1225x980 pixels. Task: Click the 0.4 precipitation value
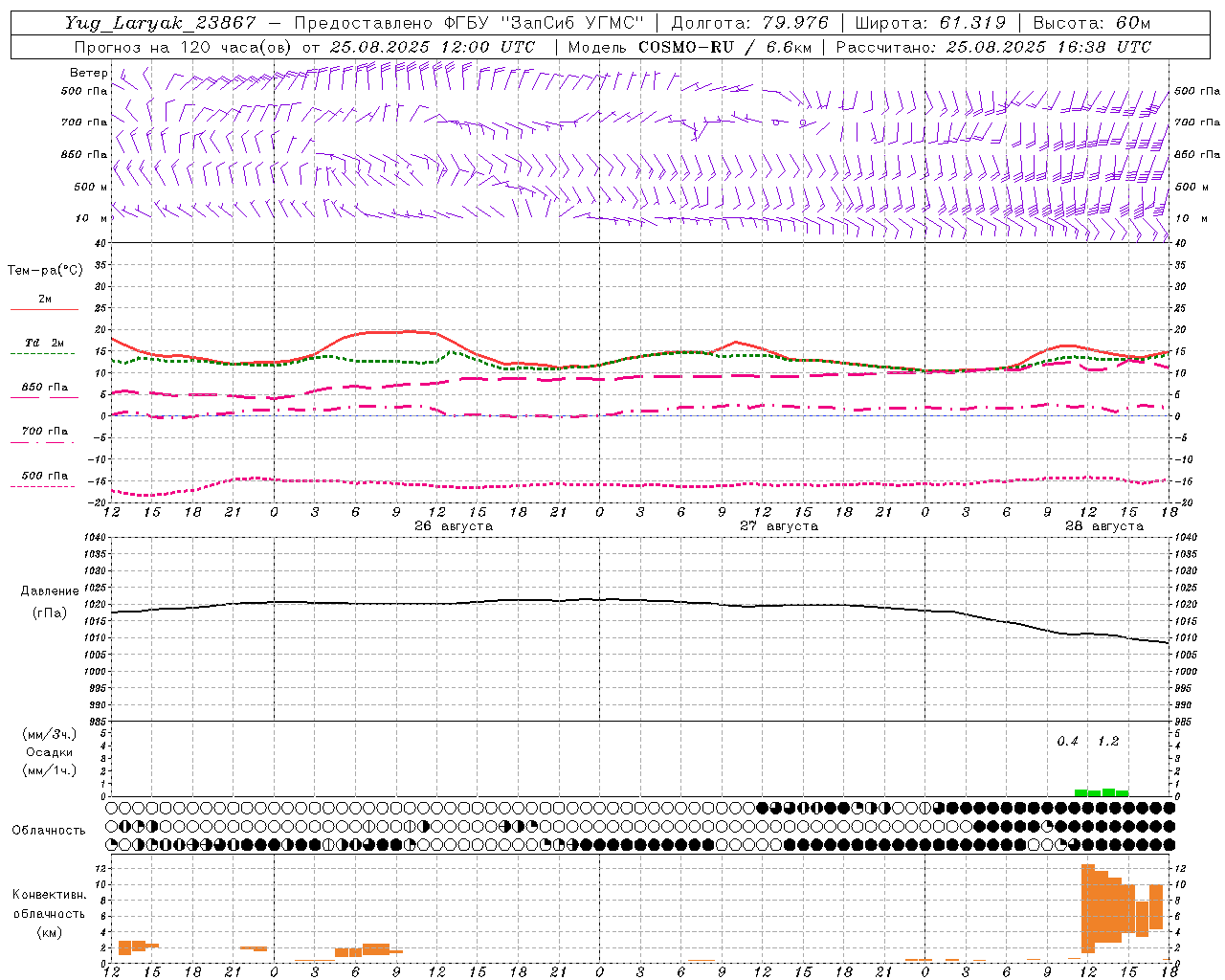point(1068,741)
